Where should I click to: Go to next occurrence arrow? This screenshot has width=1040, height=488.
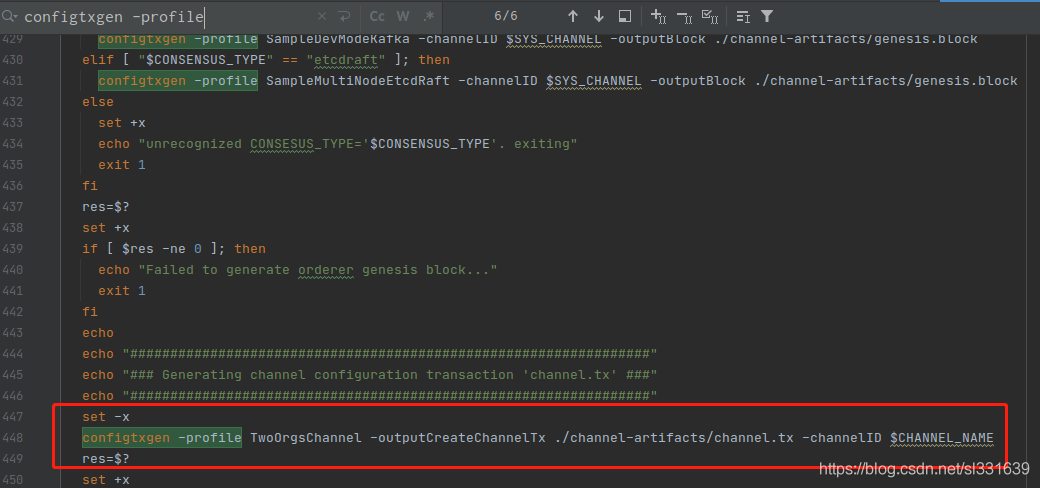click(x=599, y=16)
